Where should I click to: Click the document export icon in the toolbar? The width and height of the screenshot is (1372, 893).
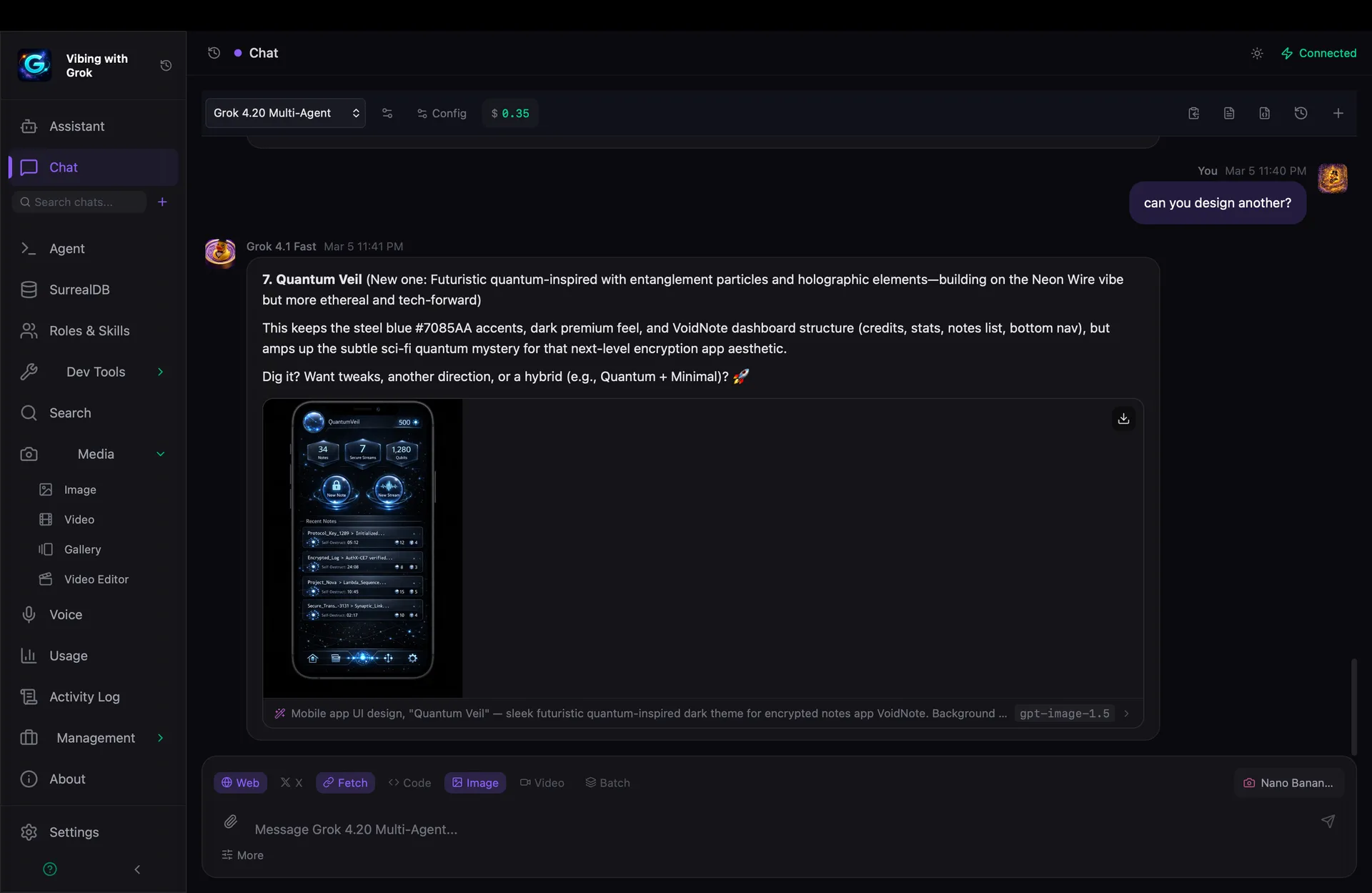tap(1229, 113)
